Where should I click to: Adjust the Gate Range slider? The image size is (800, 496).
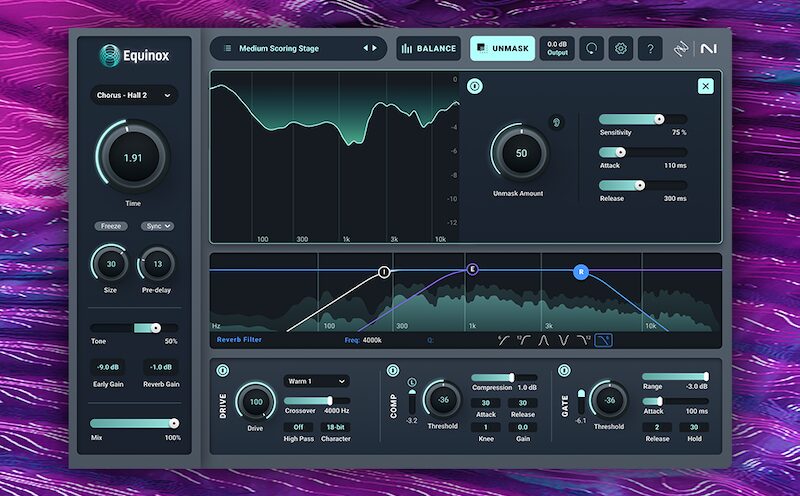(x=676, y=377)
